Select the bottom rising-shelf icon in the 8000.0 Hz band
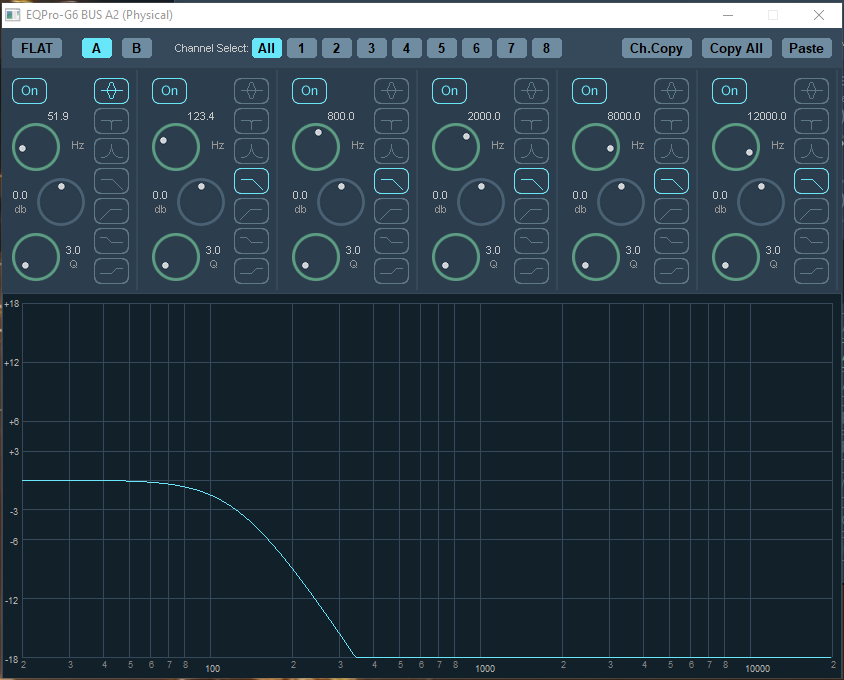Screen dimensions: 844x680 click(671, 271)
